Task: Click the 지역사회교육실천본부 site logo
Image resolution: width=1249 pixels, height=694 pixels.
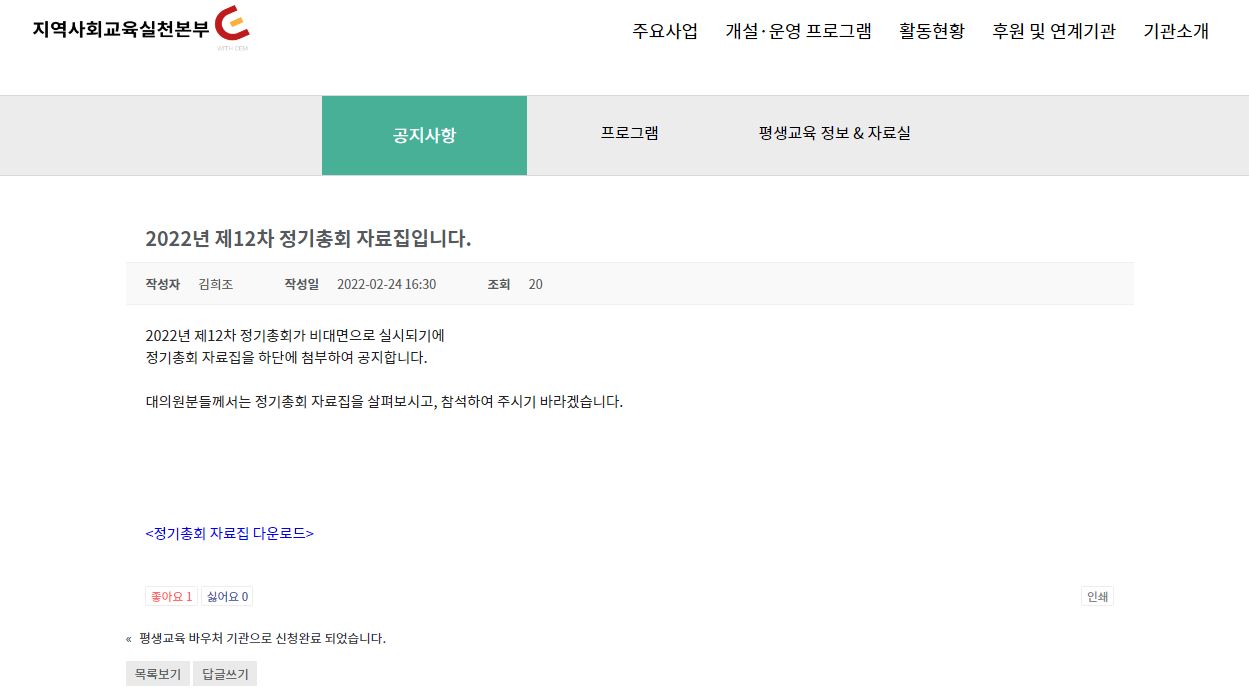Action: [x=141, y=29]
